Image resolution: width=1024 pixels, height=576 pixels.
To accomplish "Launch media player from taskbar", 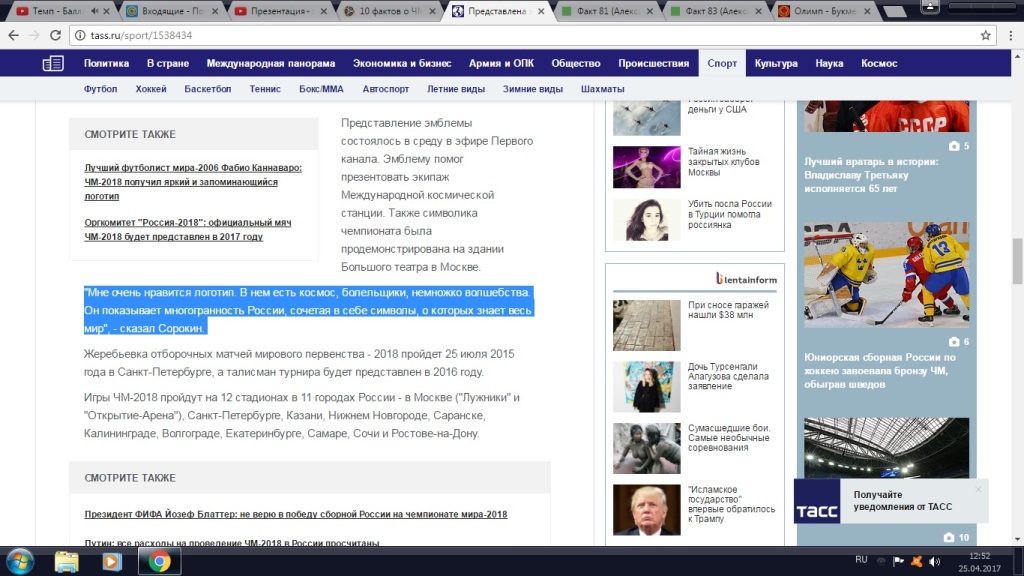I will [x=112, y=562].
